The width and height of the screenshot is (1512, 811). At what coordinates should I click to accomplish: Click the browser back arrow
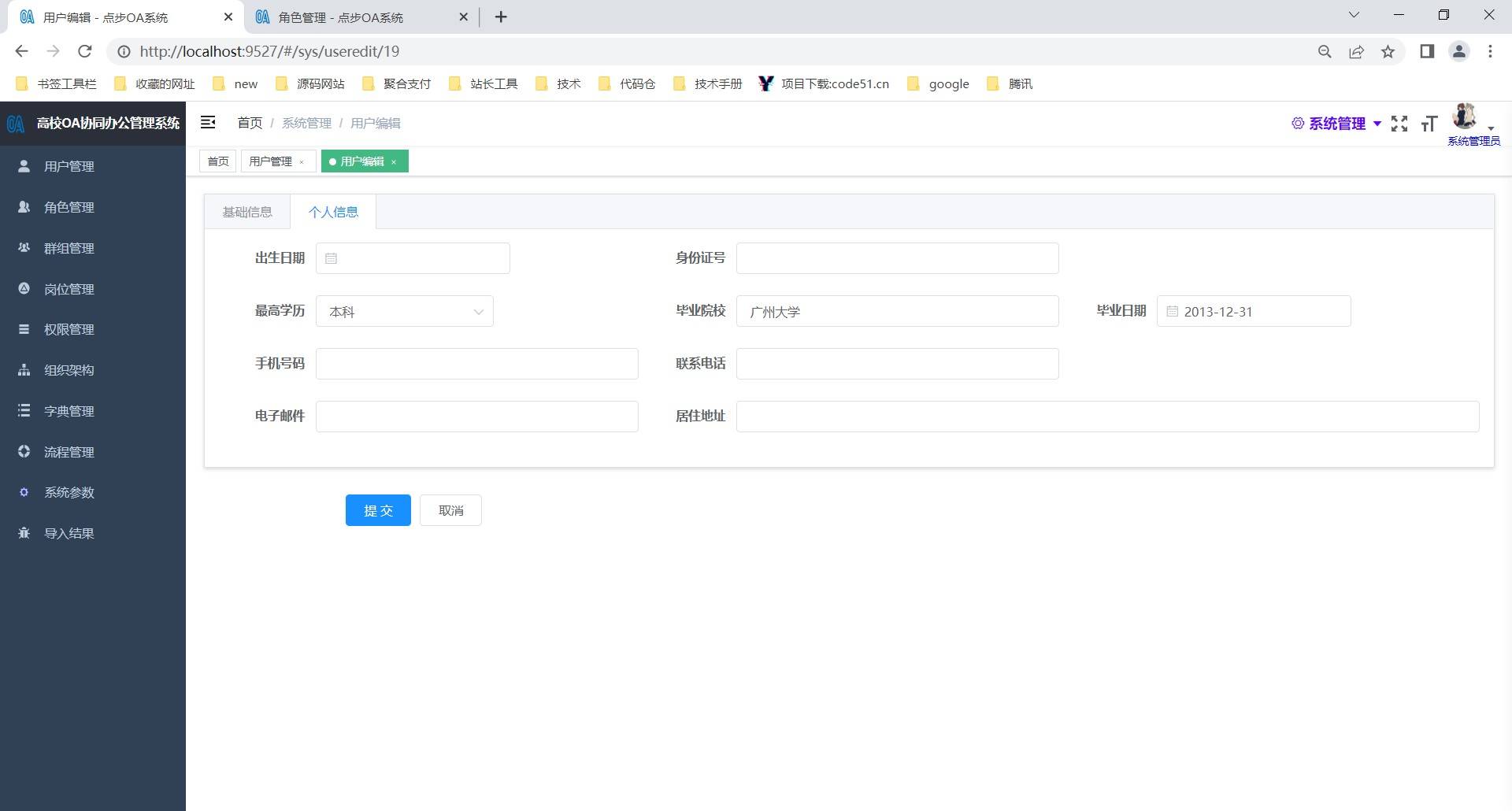click(x=21, y=51)
